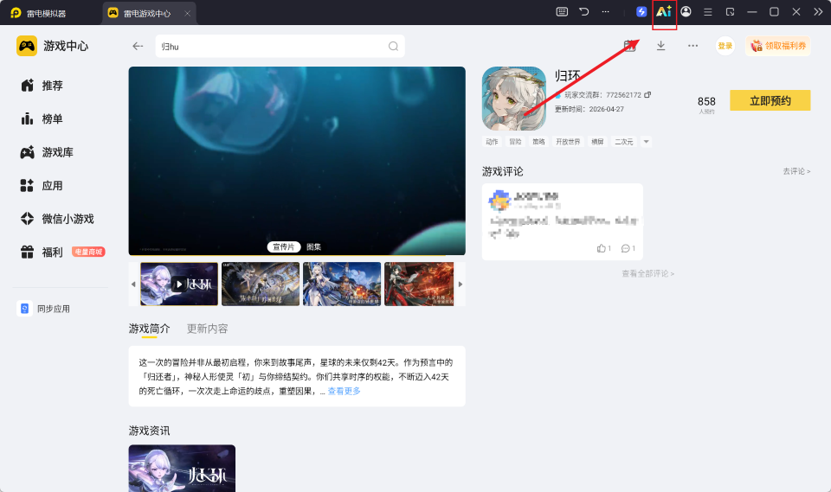831x492 pixels.
Task: Click the 二次元 tag
Action: coord(624,142)
